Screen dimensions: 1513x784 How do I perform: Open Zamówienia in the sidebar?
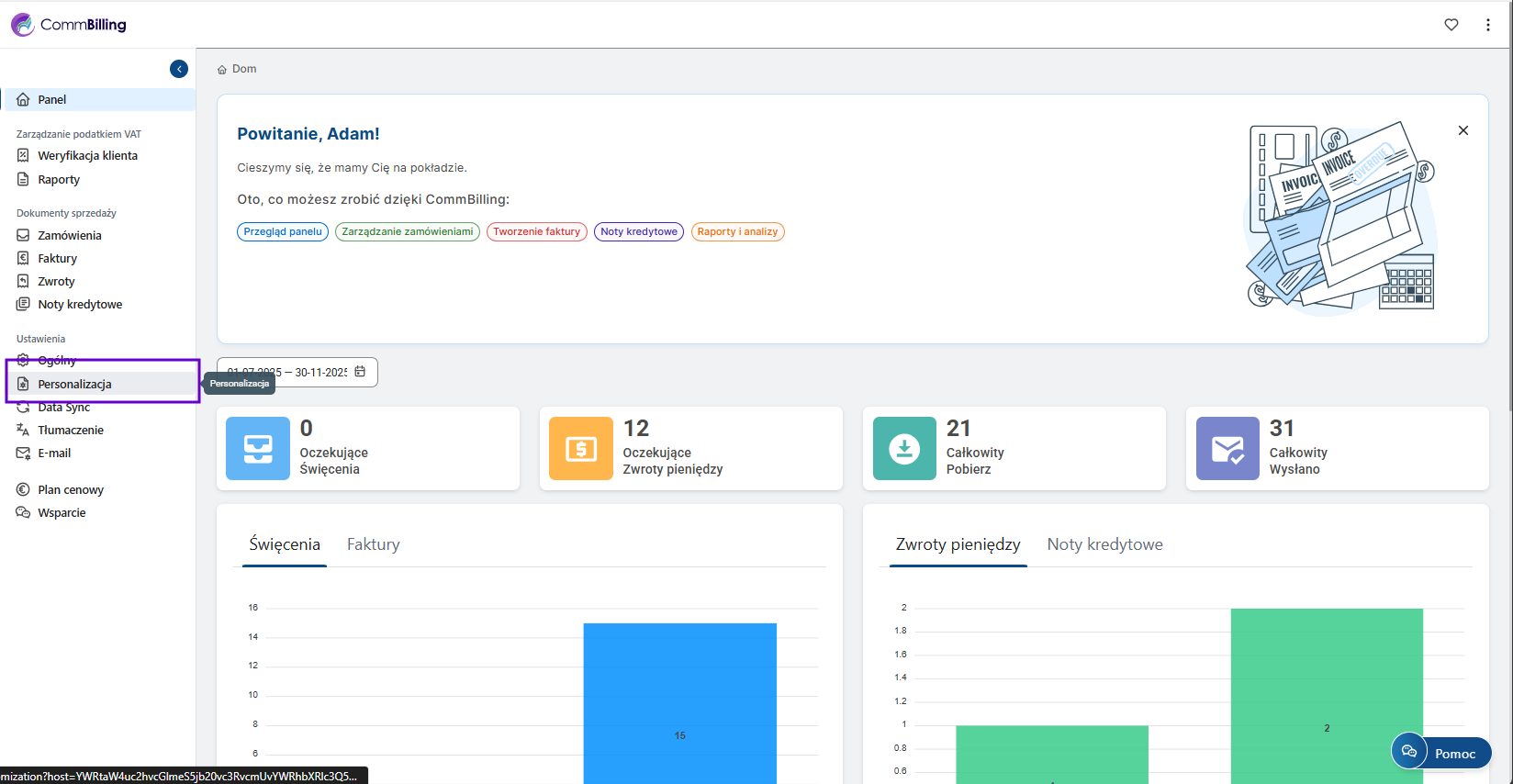click(70, 236)
